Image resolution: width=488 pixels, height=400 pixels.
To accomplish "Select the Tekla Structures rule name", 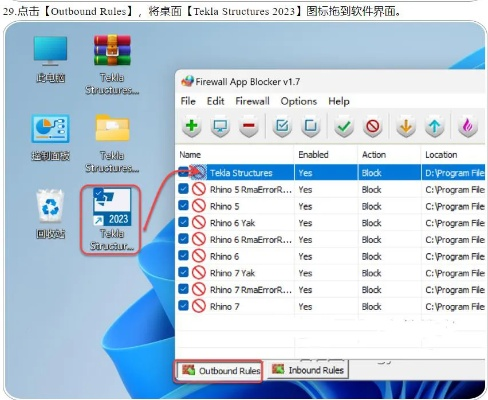I will click(241, 173).
